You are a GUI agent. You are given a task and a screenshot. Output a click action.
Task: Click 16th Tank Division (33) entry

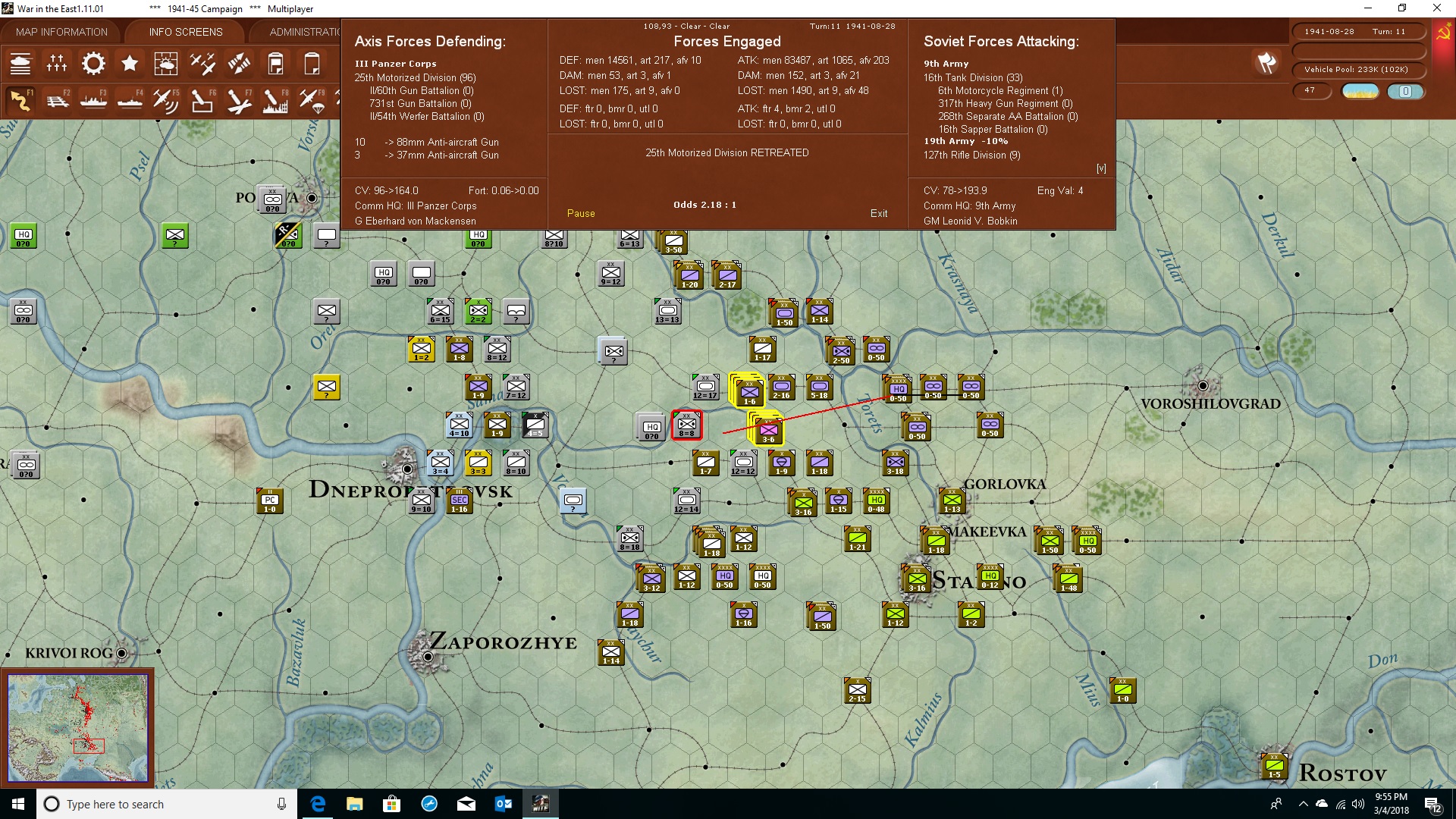973,77
